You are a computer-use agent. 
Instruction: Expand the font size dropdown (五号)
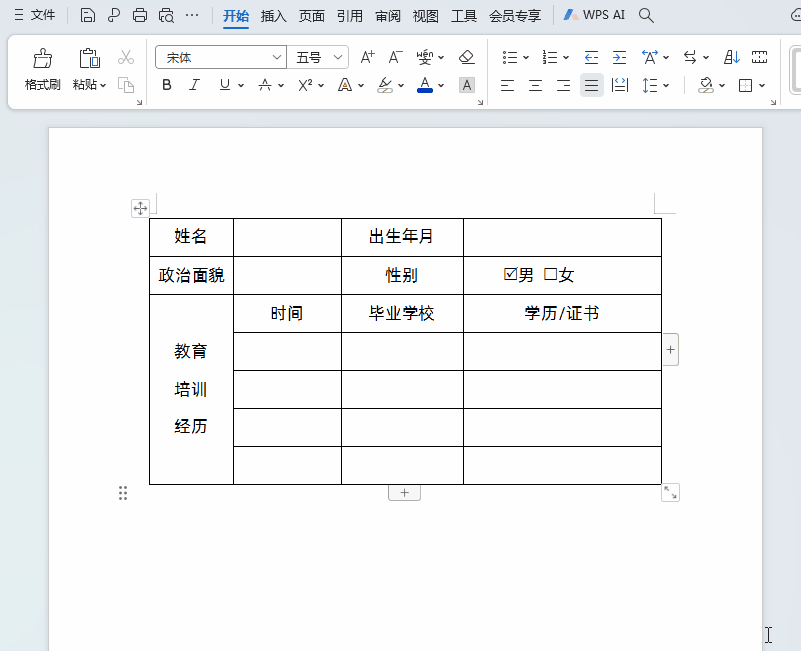click(x=339, y=57)
